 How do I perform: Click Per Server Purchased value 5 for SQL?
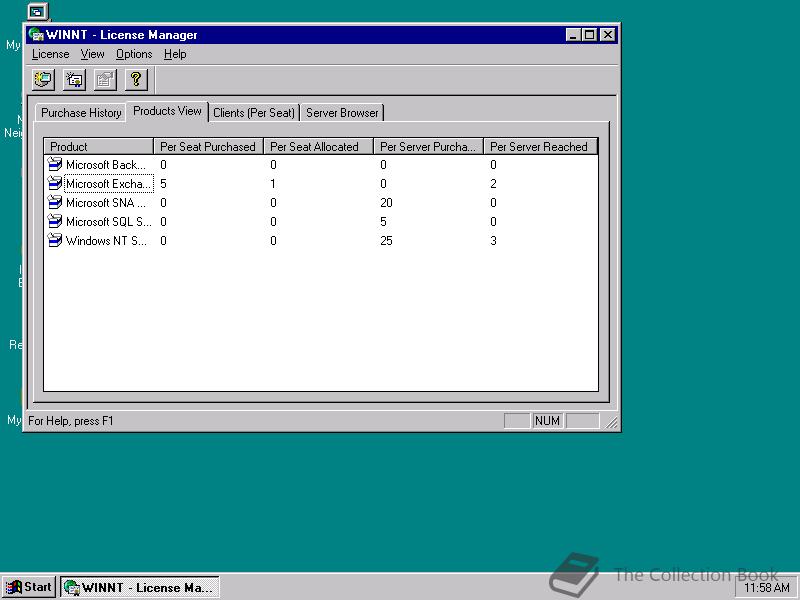(383, 221)
